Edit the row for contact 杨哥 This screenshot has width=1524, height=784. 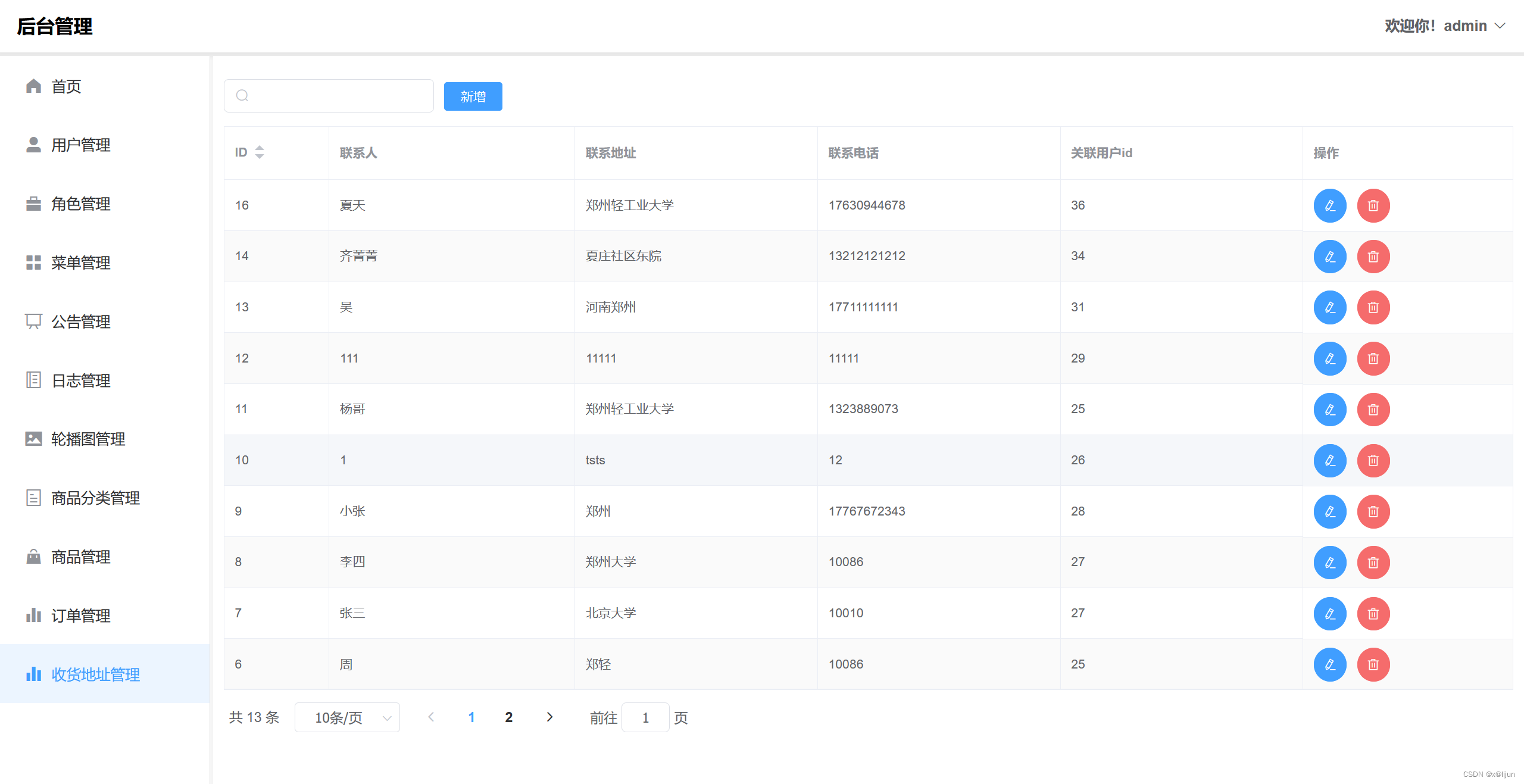(1330, 409)
